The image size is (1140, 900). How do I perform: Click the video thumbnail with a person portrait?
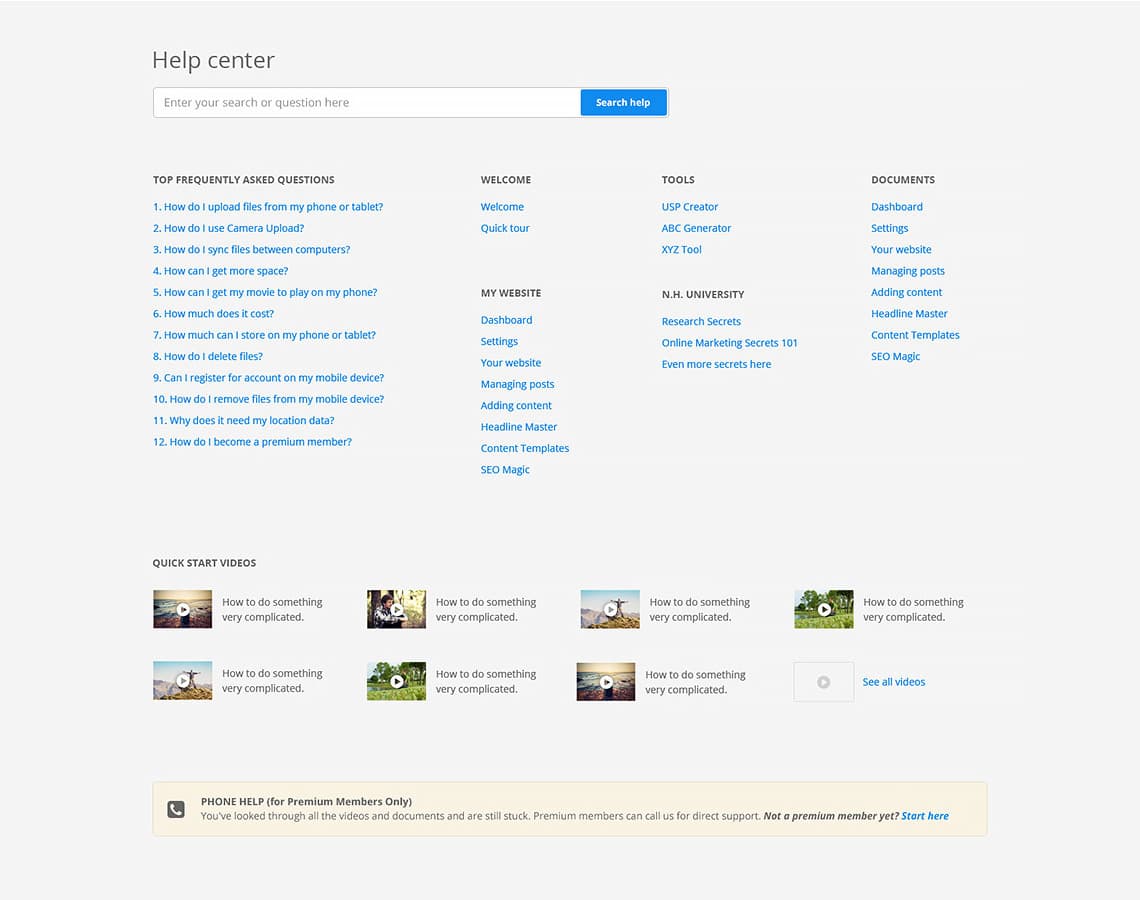(396, 608)
